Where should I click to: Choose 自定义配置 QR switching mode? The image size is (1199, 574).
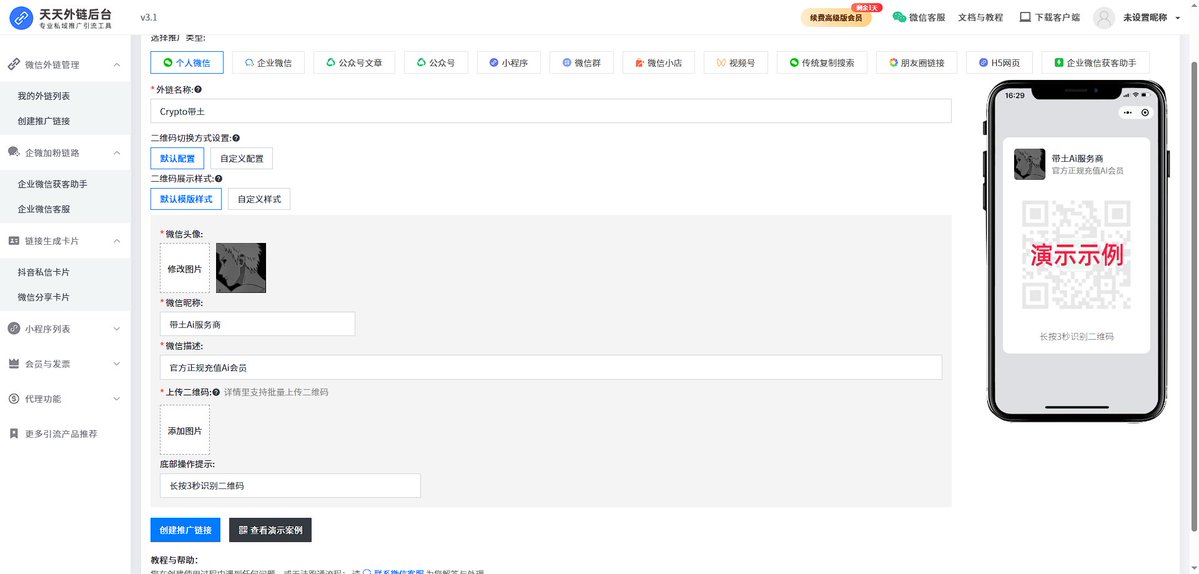[x=242, y=159]
